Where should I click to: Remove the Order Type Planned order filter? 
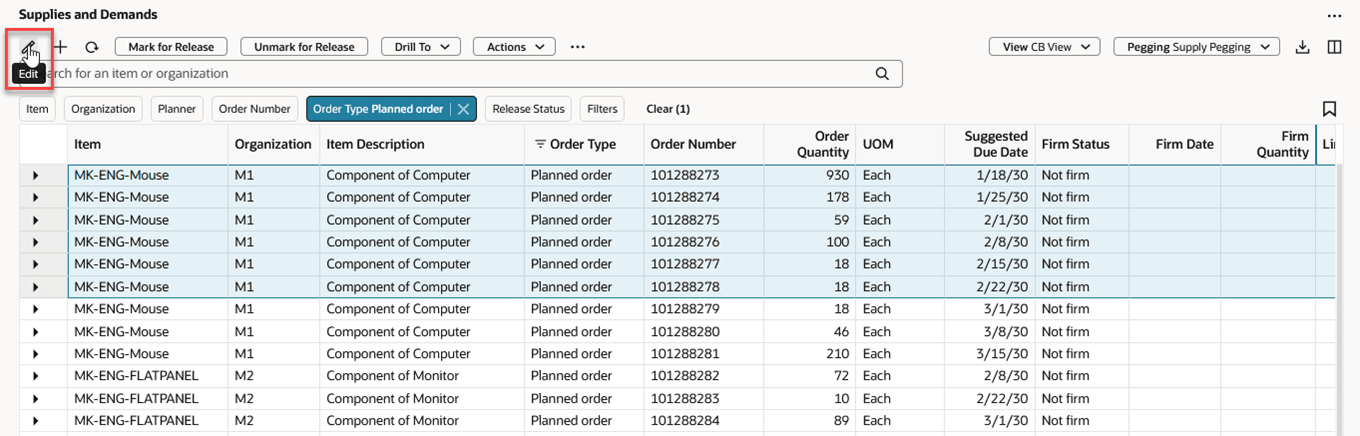464,109
